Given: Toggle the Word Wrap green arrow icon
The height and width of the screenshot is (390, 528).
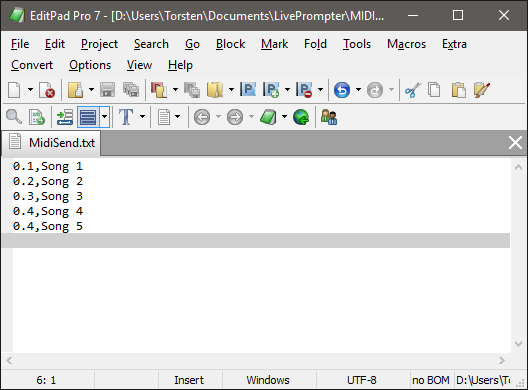Looking at the screenshot, I should click(65, 117).
